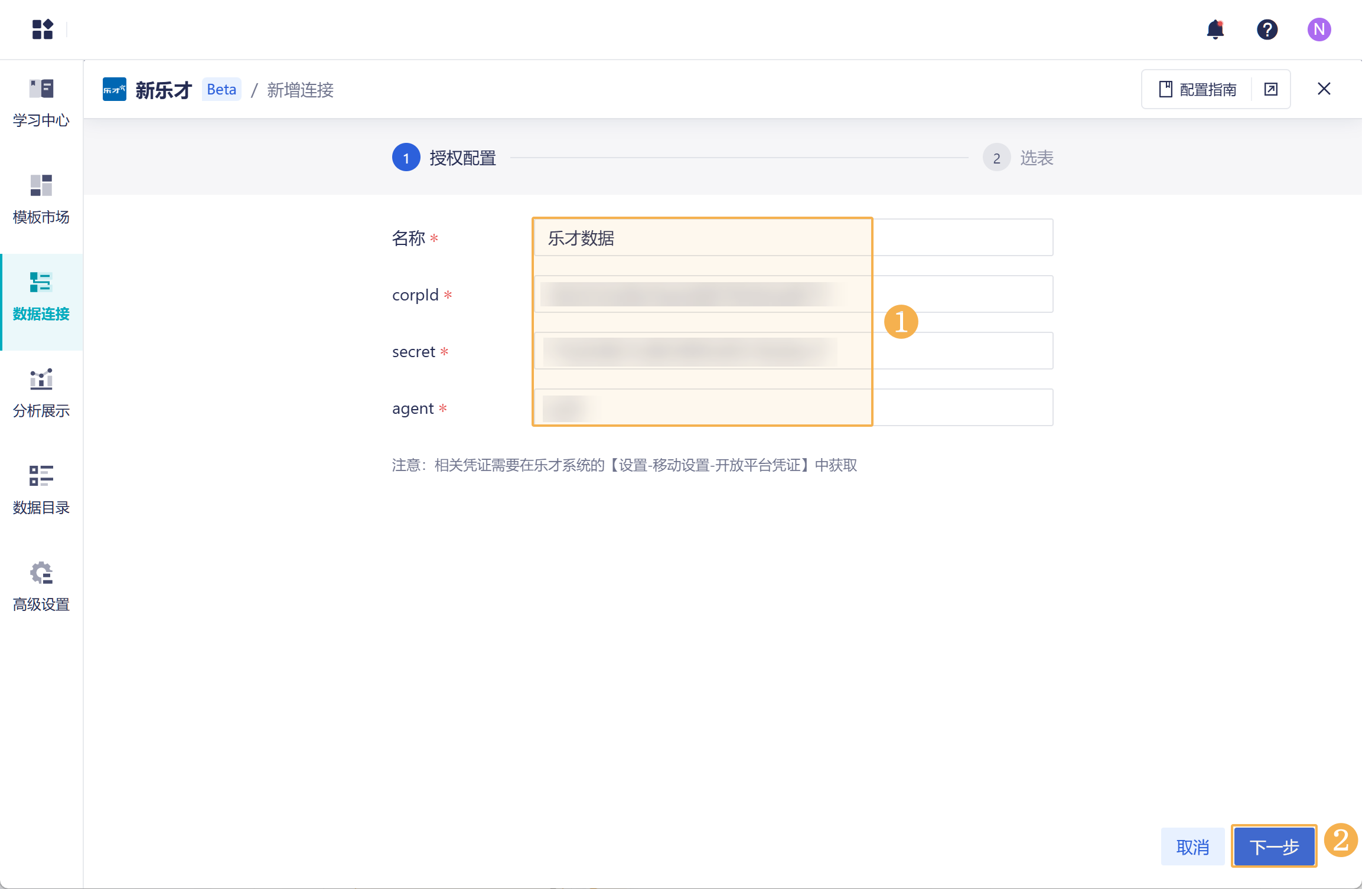Click the 取消 button

click(x=1192, y=847)
